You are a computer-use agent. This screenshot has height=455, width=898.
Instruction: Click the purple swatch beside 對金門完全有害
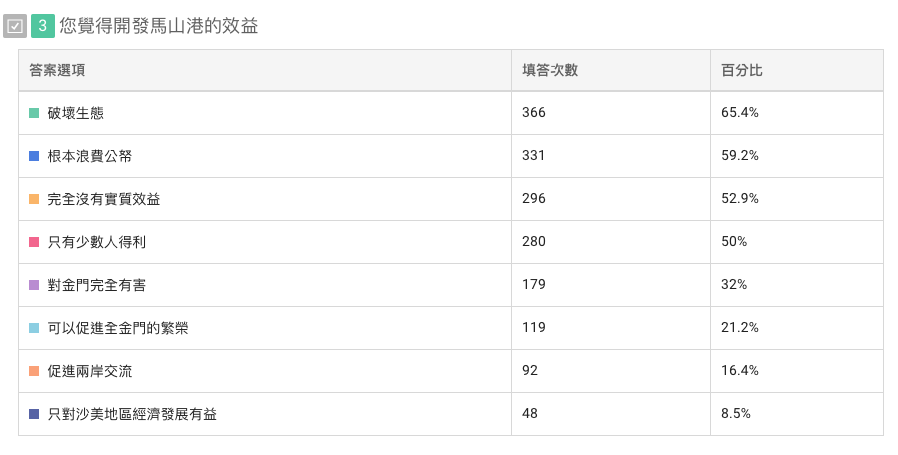(34, 285)
